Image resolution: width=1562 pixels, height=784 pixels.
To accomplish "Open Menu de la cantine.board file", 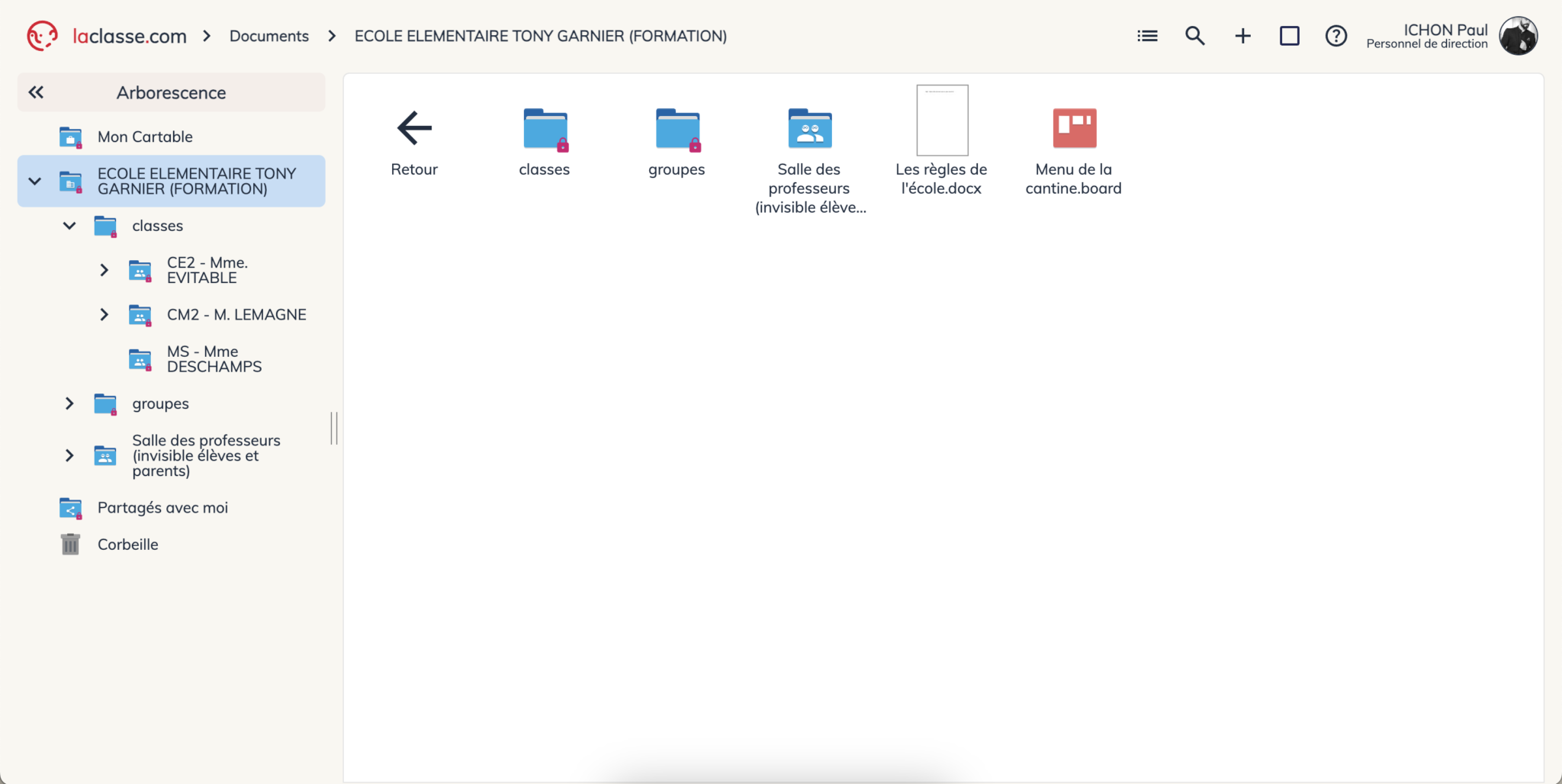I will click(1074, 128).
